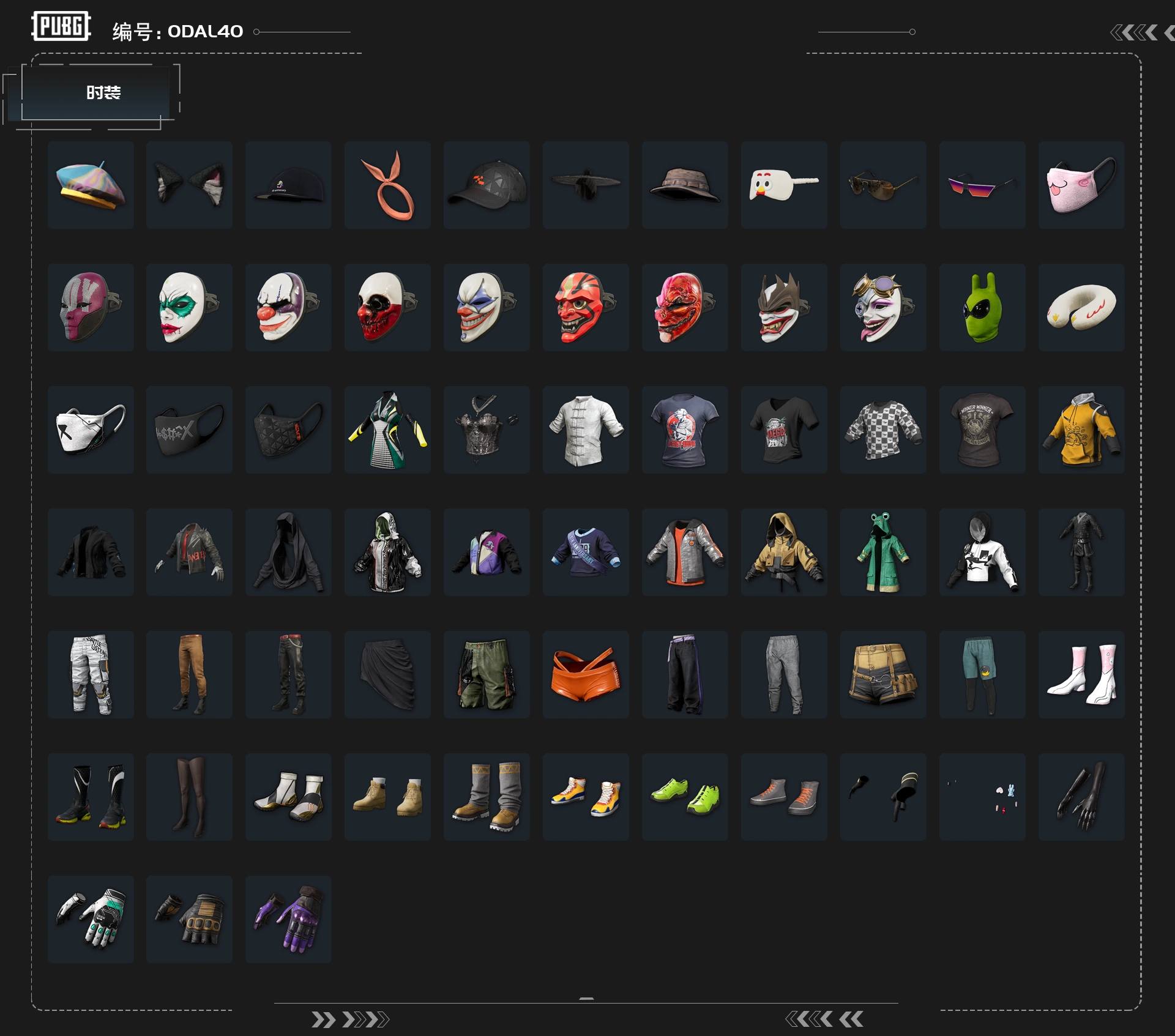
Task: Select the green frog hoodie coat
Action: pyautogui.click(x=883, y=552)
